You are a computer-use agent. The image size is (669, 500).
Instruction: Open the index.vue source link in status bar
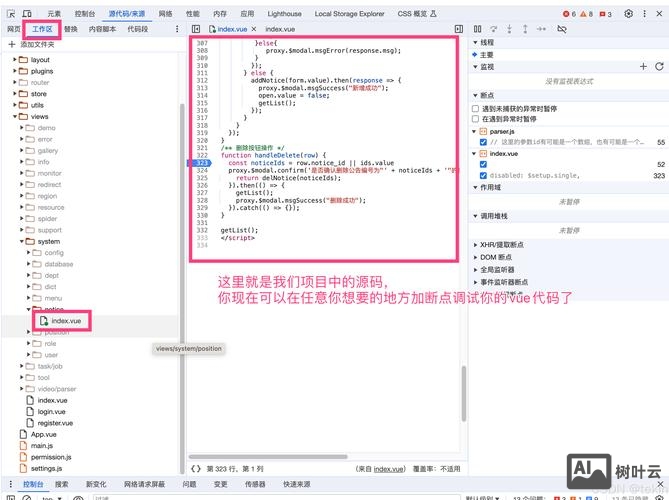pos(389,468)
